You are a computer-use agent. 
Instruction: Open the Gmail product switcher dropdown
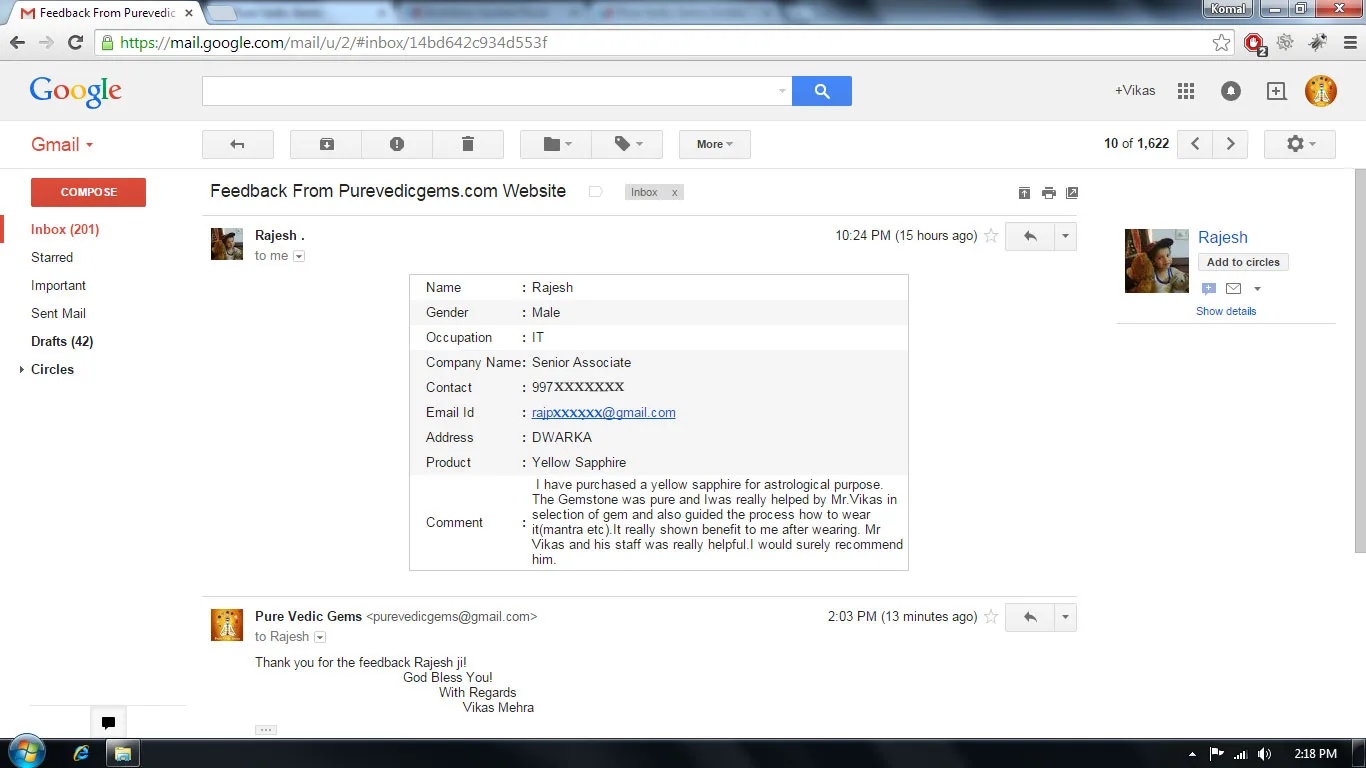[62, 145]
